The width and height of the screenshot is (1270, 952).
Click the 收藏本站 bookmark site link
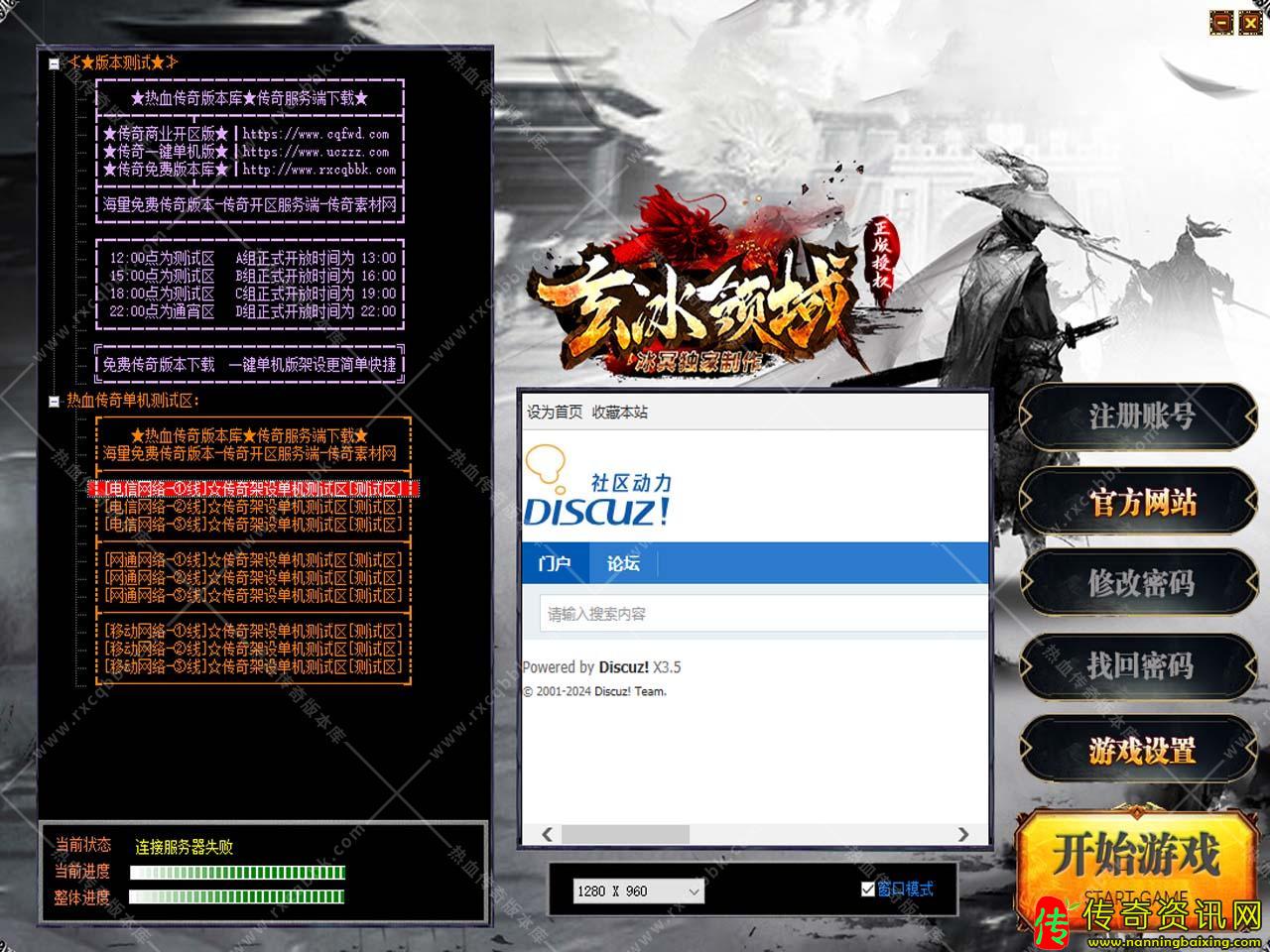coord(620,413)
